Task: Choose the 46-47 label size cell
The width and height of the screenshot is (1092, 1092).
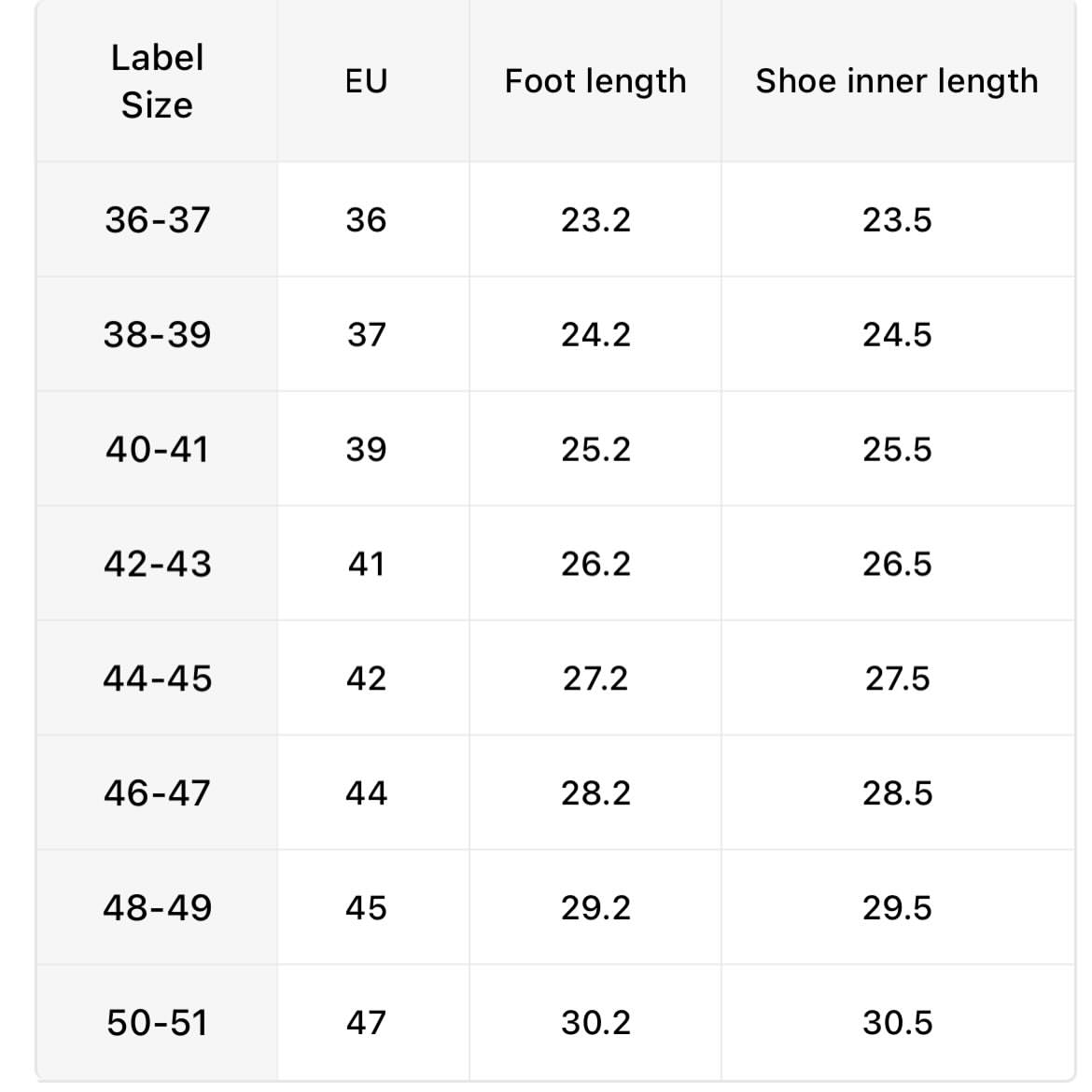Action: 158,792
